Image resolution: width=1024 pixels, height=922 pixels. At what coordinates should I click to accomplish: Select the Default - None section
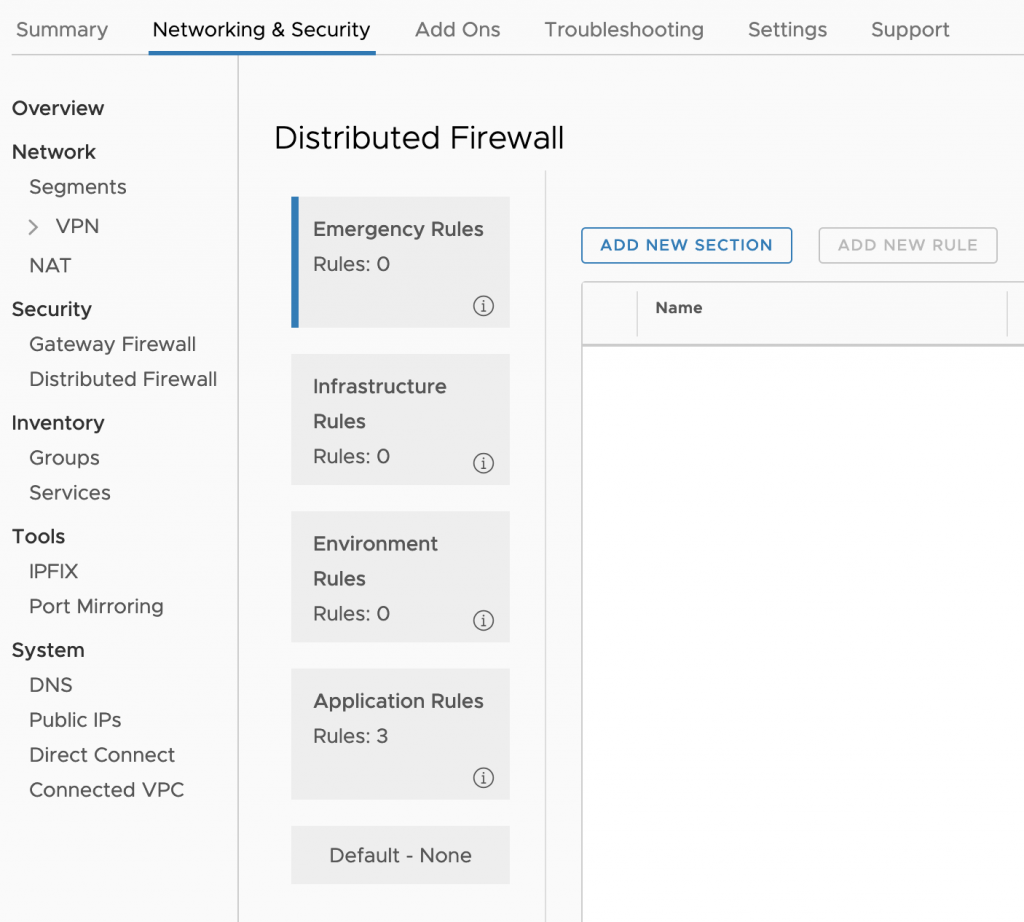(400, 855)
